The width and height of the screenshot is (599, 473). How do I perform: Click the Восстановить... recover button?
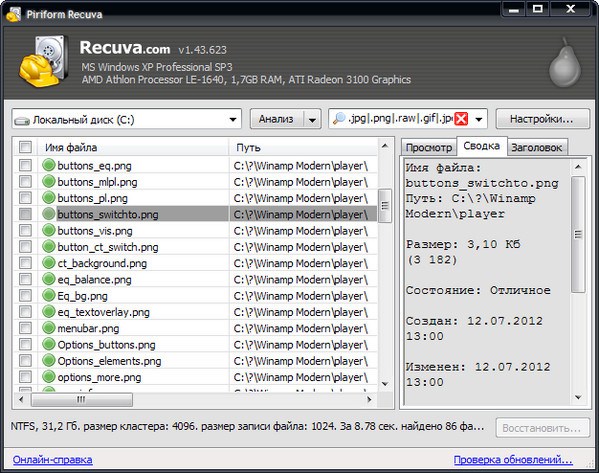(542, 428)
